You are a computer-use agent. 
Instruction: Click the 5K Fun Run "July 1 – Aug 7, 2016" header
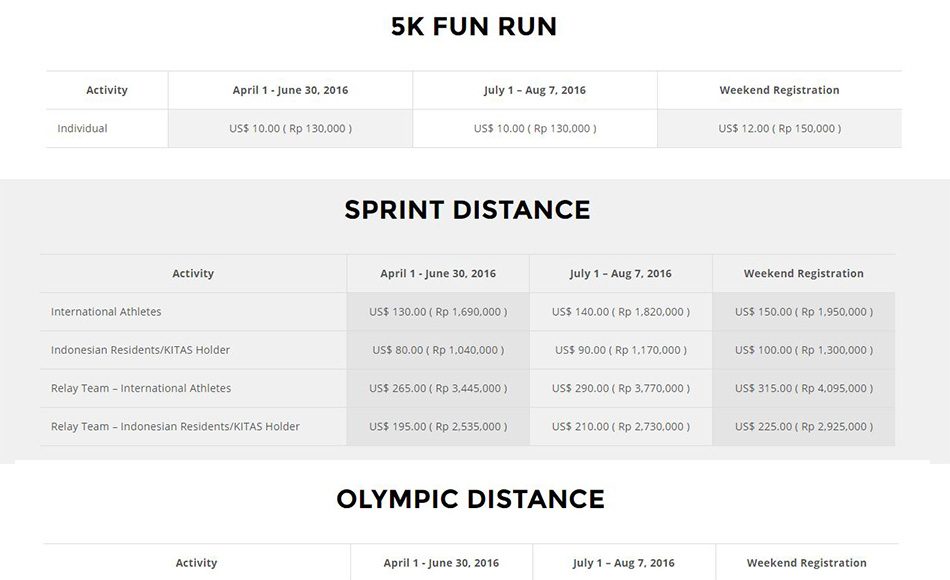[535, 90]
